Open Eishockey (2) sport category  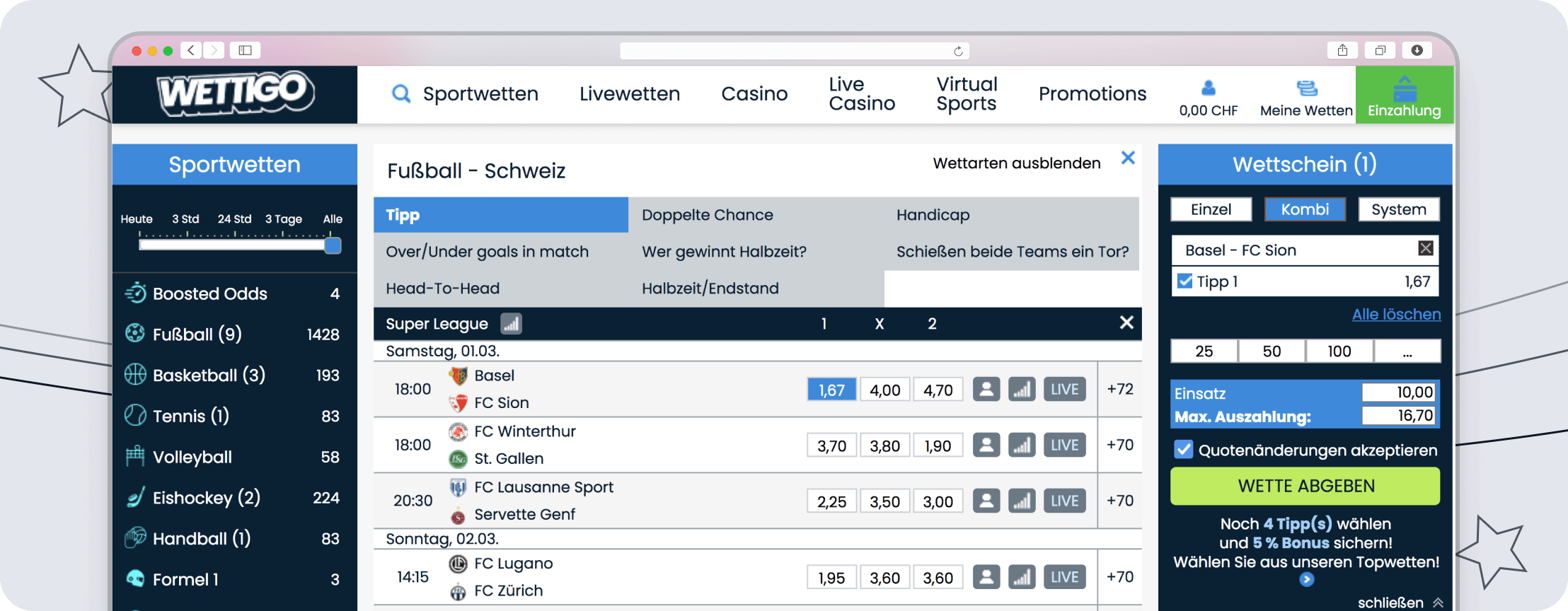click(234, 498)
